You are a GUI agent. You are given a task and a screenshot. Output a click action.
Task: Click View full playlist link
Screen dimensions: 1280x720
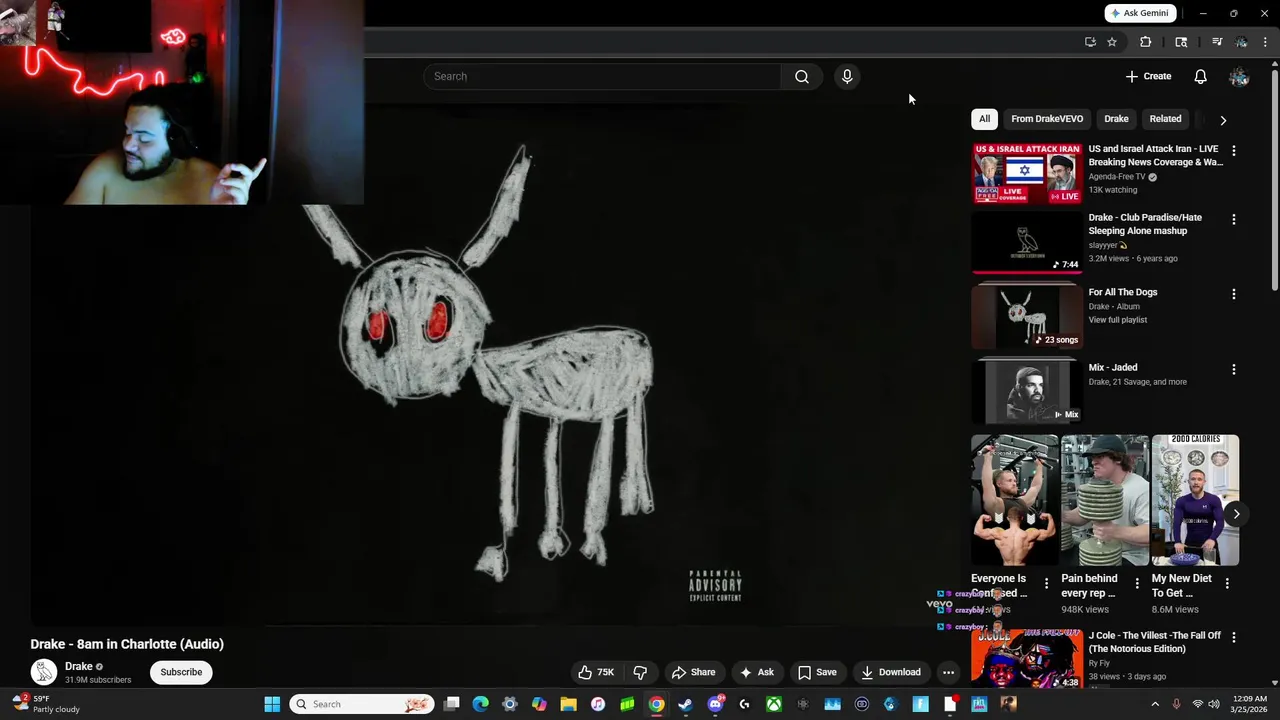(x=1117, y=320)
